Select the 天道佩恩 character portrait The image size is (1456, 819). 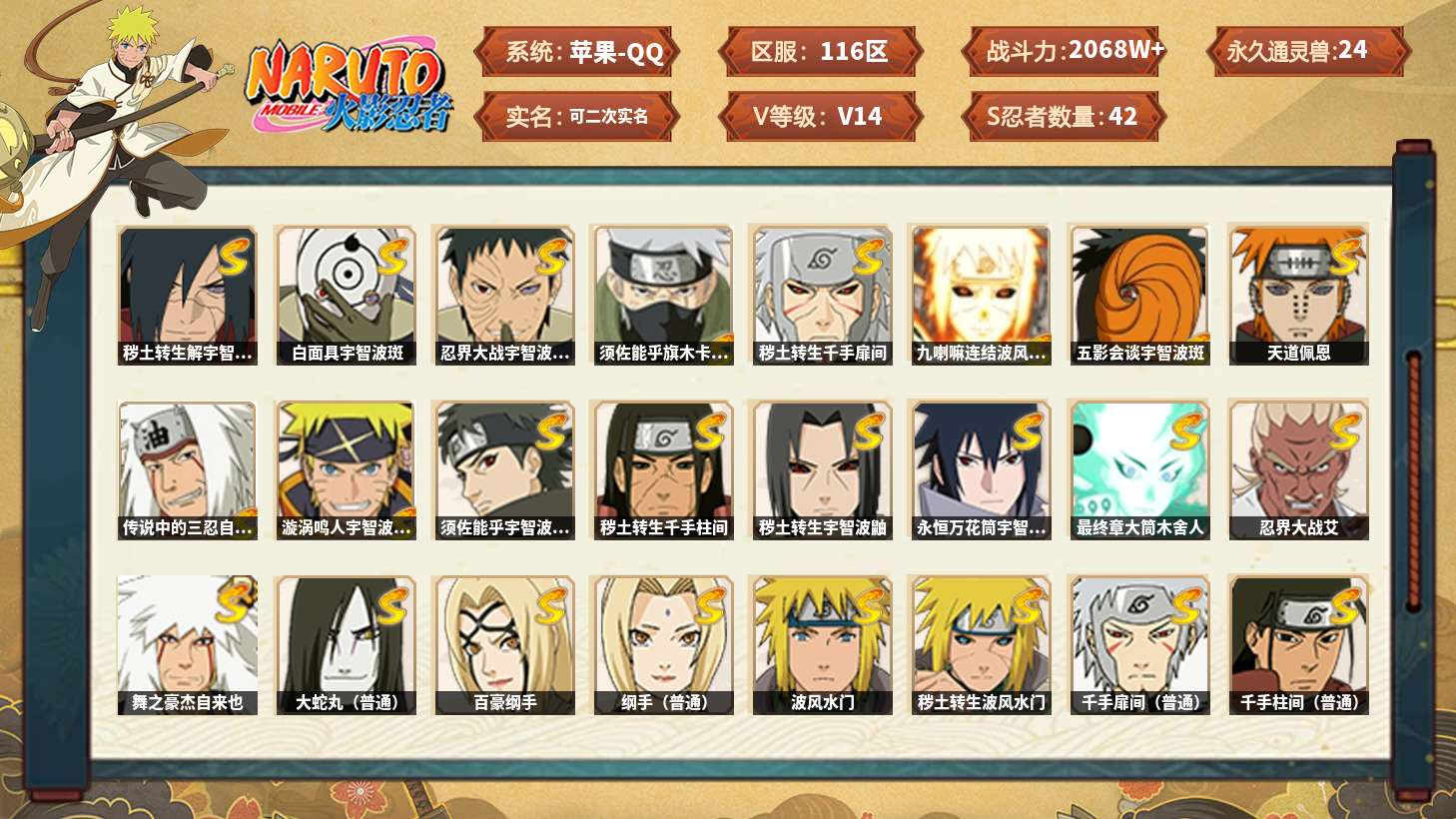click(1298, 295)
